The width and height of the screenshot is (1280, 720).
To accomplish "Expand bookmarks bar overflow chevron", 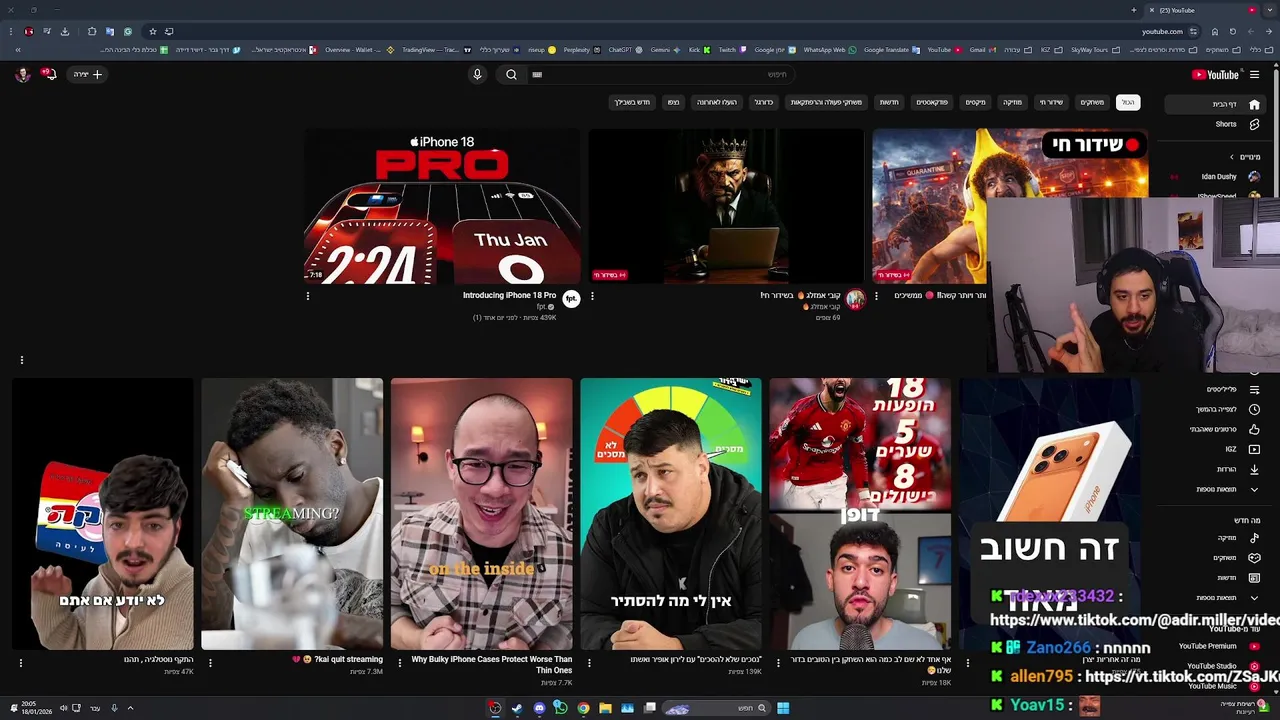I will [x=17, y=49].
